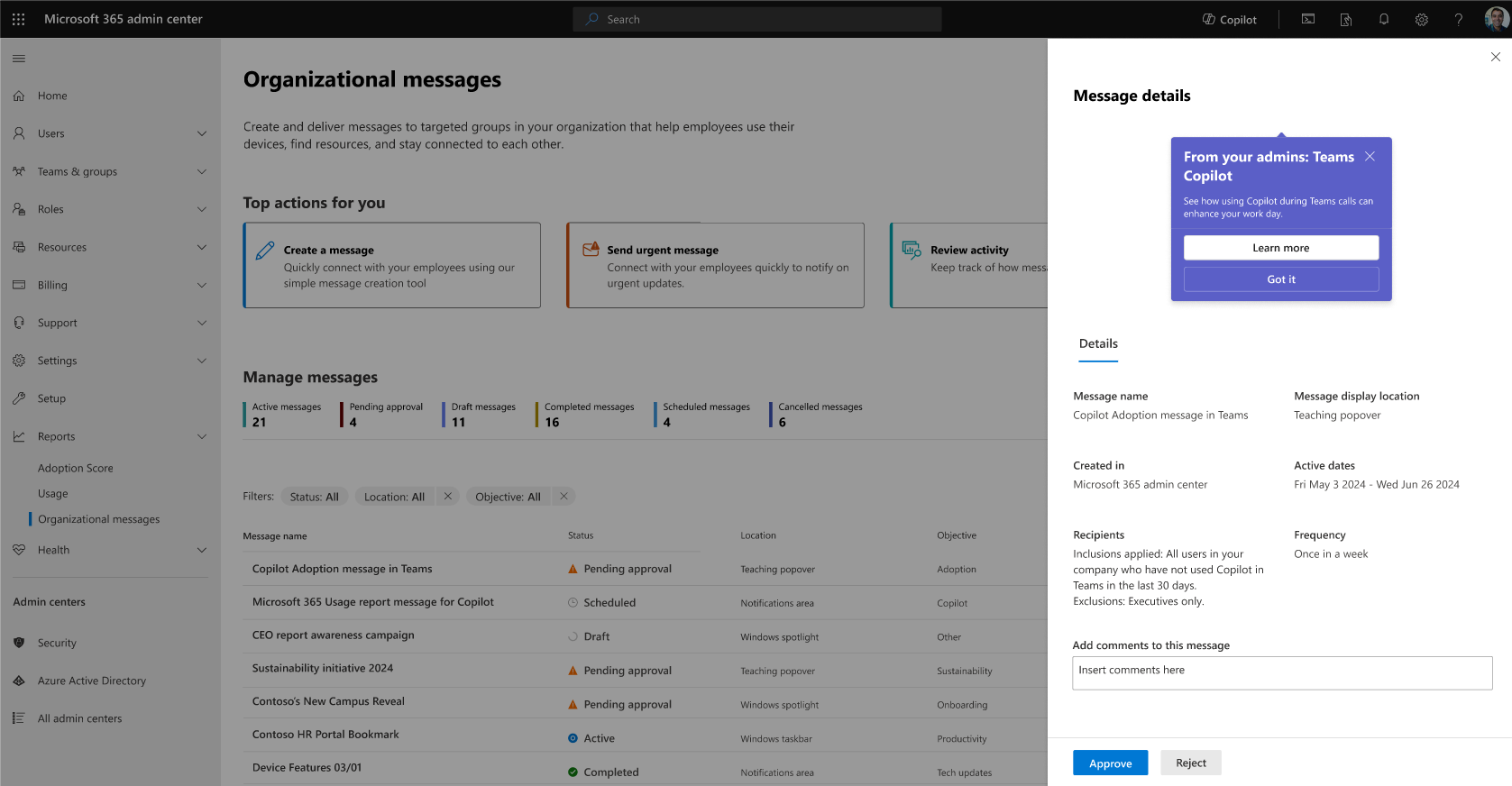Viewport: 1512px width, 786px height.
Task: Click Learn more in message preview
Action: point(1280,248)
